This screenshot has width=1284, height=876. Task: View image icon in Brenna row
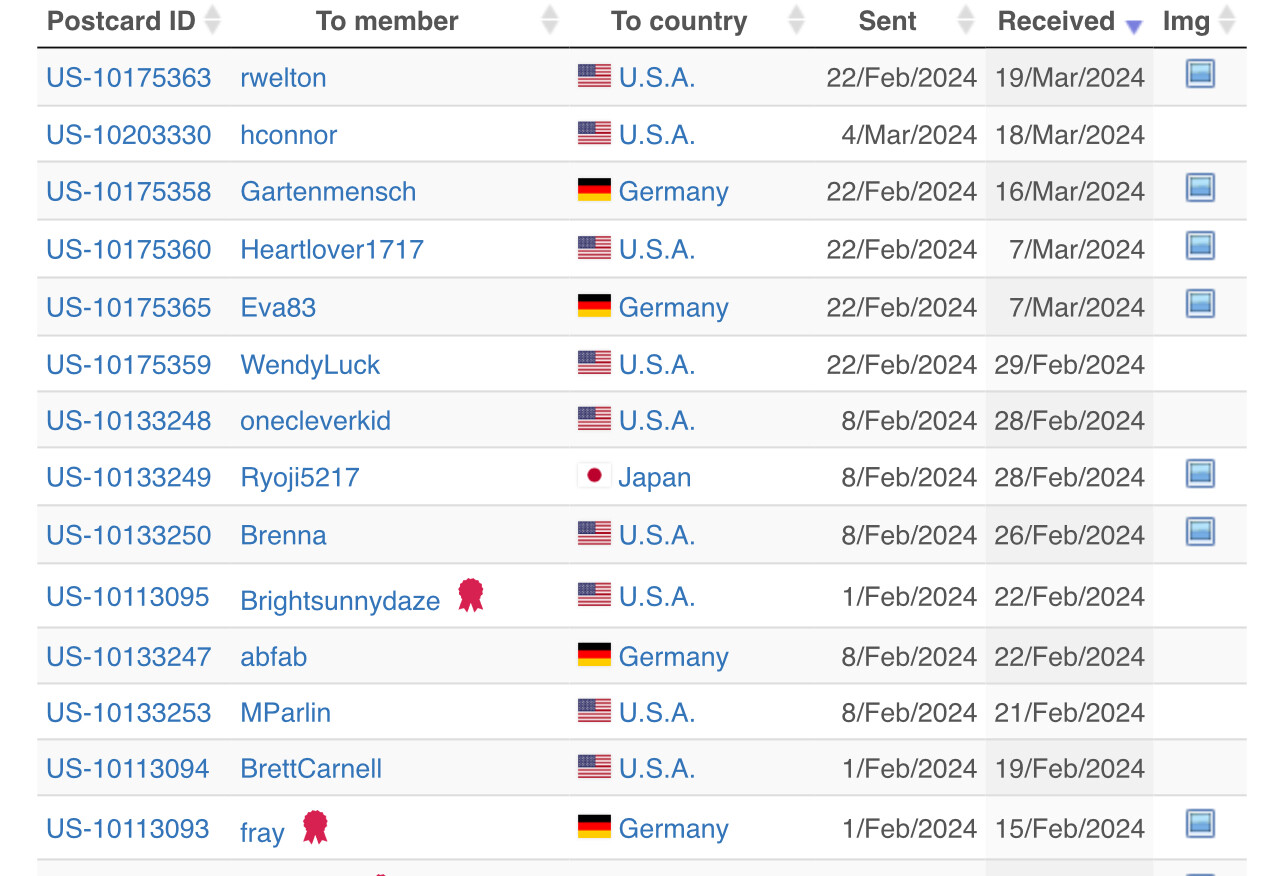pos(1200,532)
